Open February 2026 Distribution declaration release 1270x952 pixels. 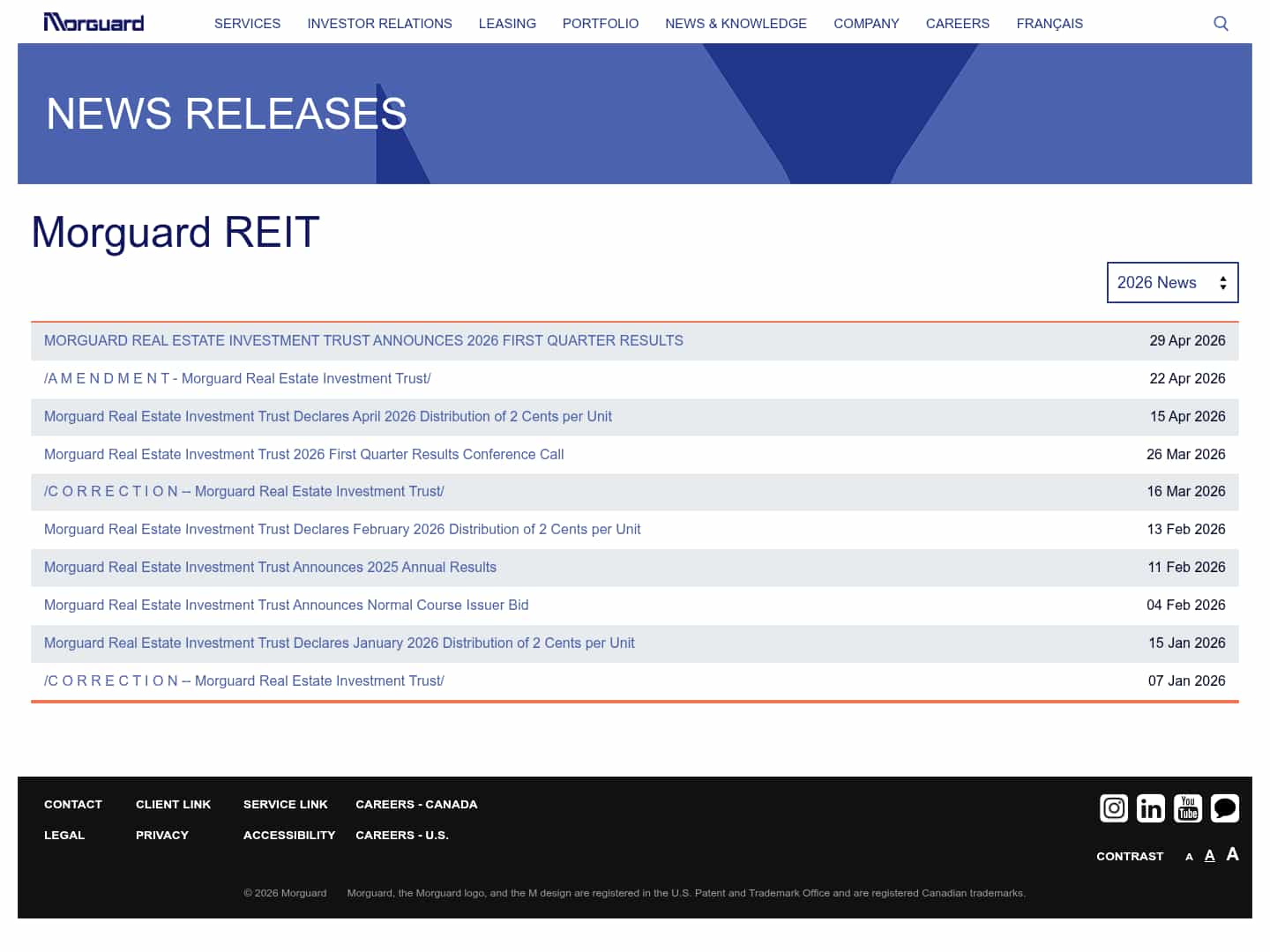tap(342, 530)
